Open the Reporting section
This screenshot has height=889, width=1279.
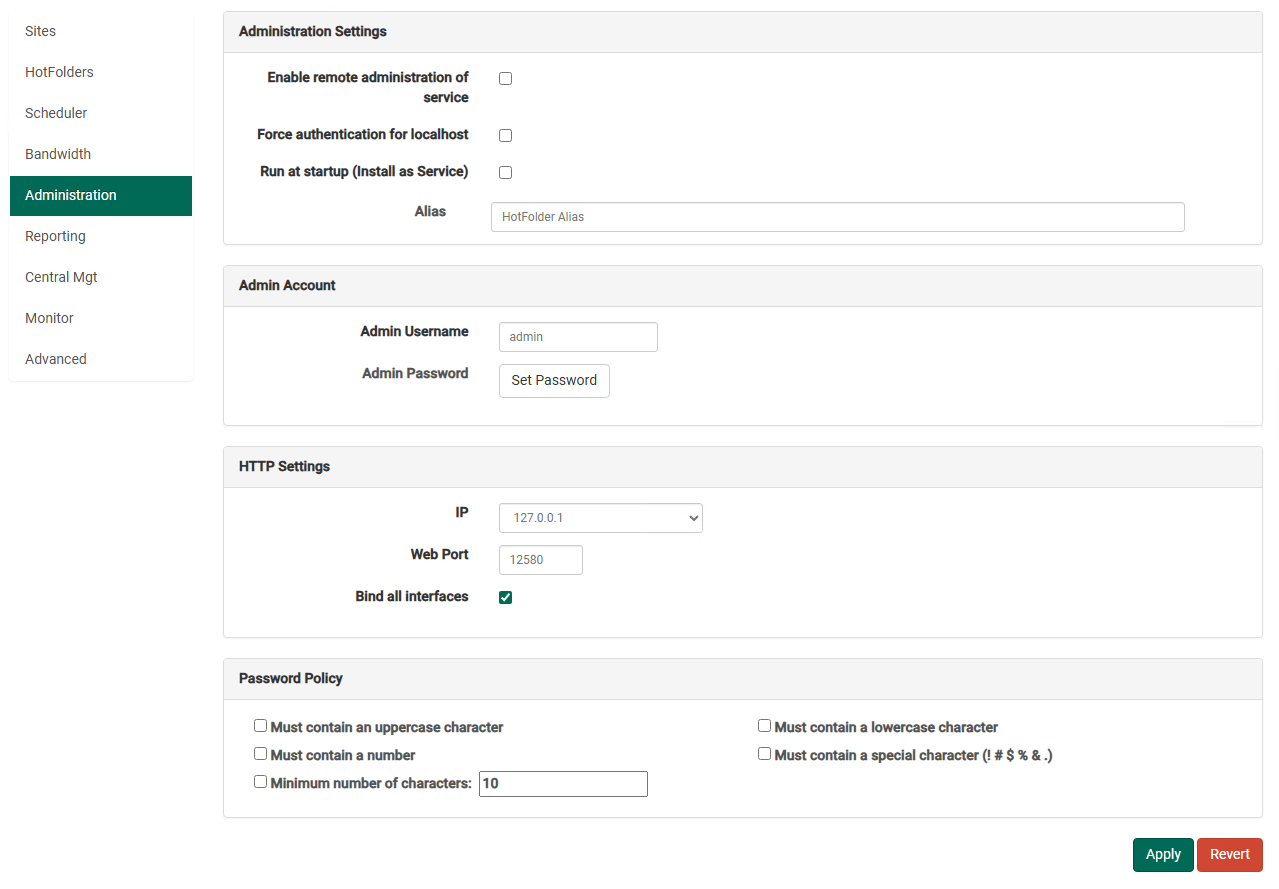click(101, 236)
